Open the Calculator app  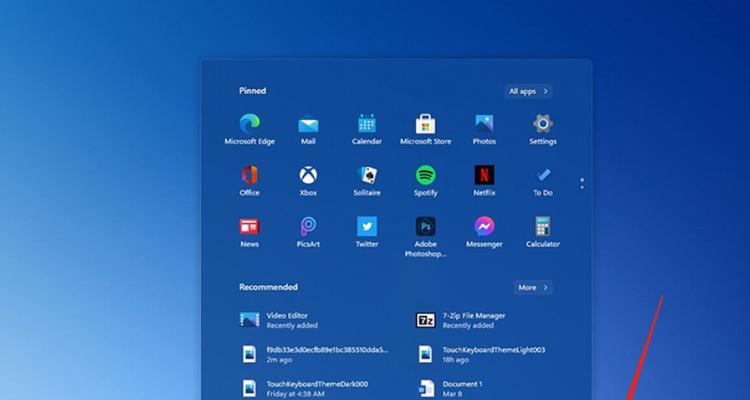[543, 232]
